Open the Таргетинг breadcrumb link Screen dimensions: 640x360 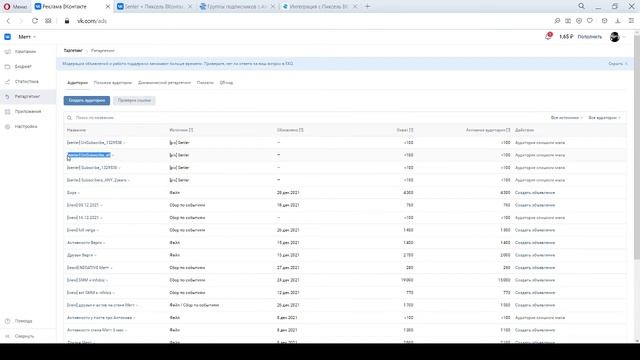(73, 51)
